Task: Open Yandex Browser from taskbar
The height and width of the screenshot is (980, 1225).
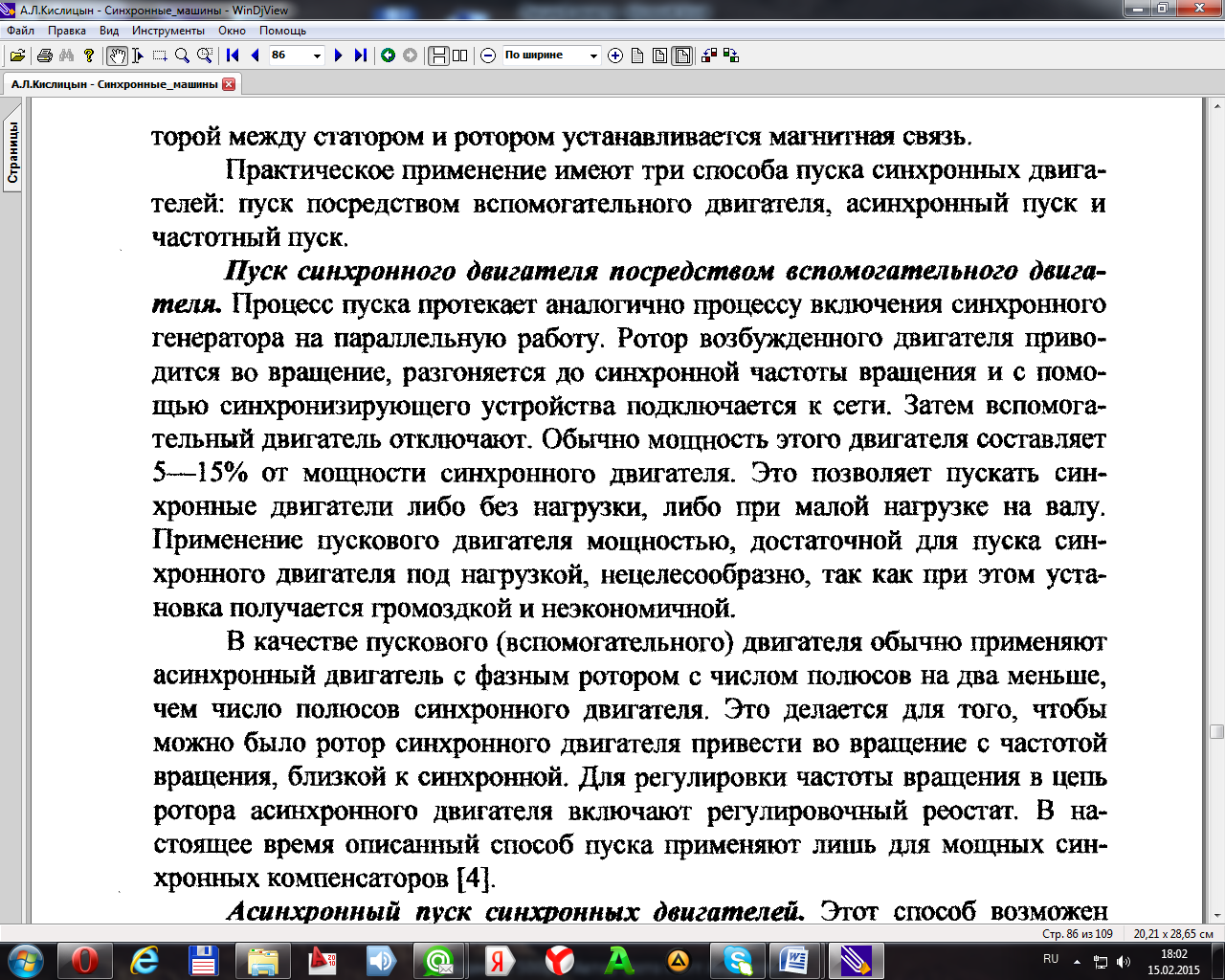Action: click(x=559, y=960)
